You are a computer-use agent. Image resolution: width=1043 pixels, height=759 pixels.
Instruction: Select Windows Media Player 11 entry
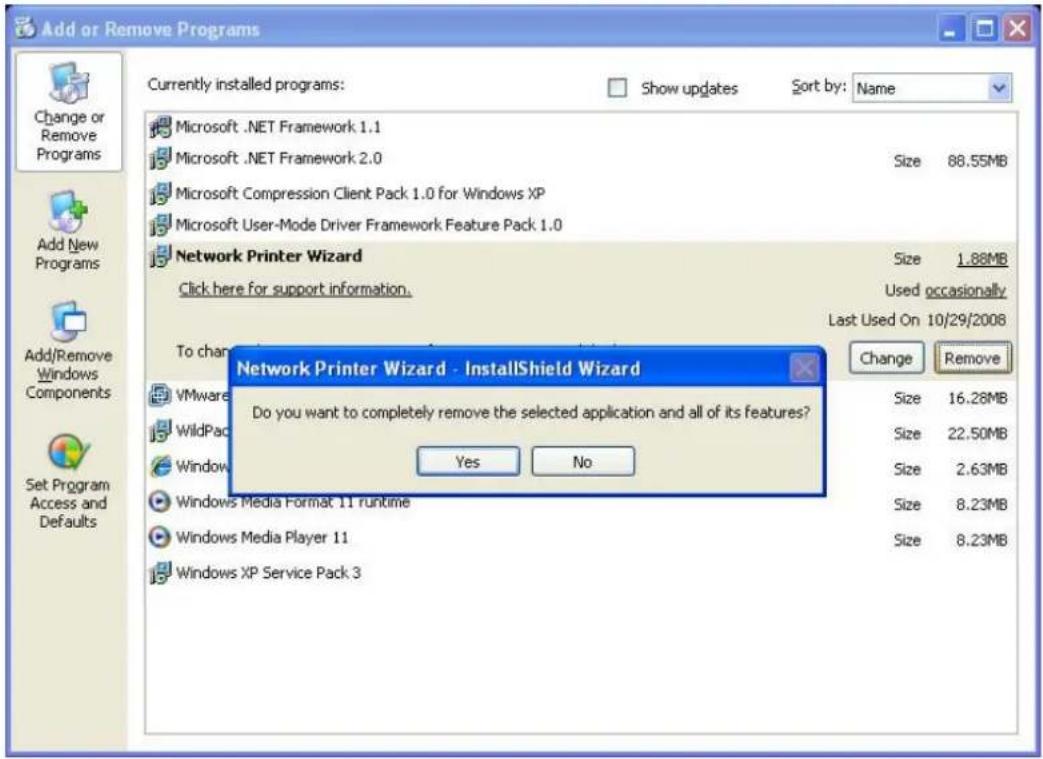261,537
